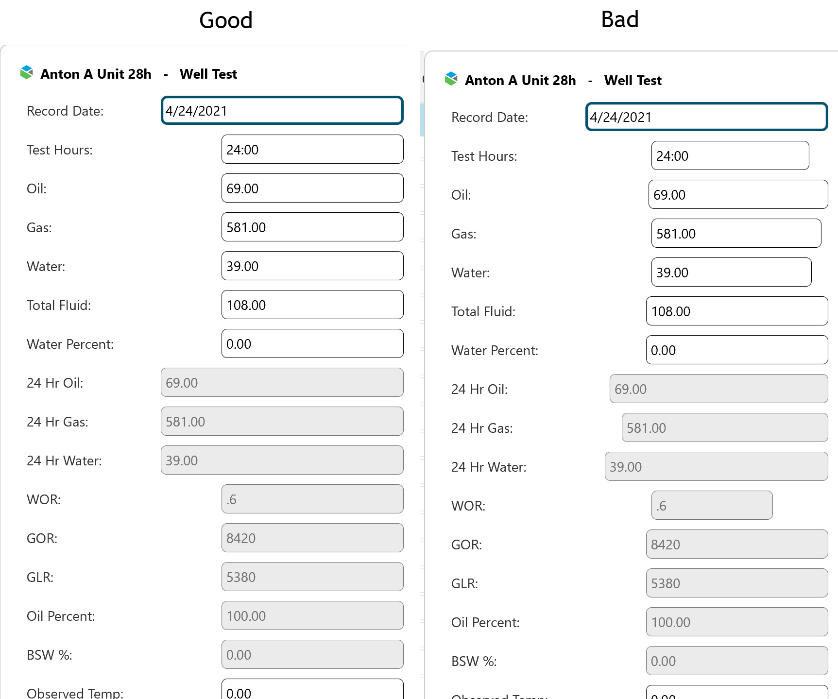Screen dimensions: 838x699
Task: Click the 24 Hr Gas field in the Bad panel
Action: pyautogui.click(x=725, y=428)
